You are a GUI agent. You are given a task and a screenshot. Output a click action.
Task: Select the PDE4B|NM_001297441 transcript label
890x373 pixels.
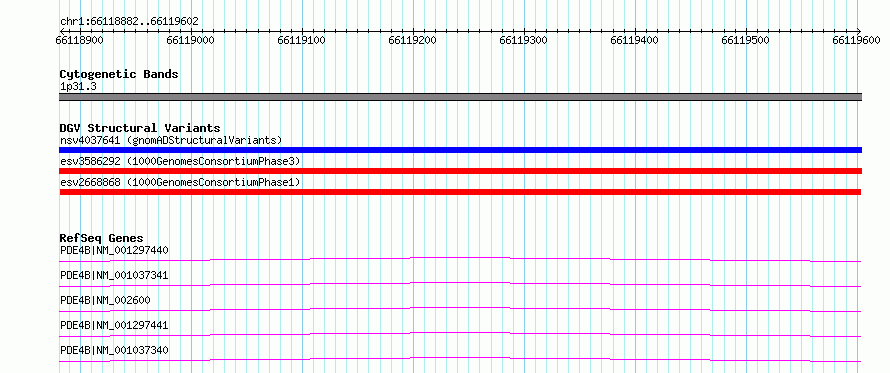coord(114,325)
